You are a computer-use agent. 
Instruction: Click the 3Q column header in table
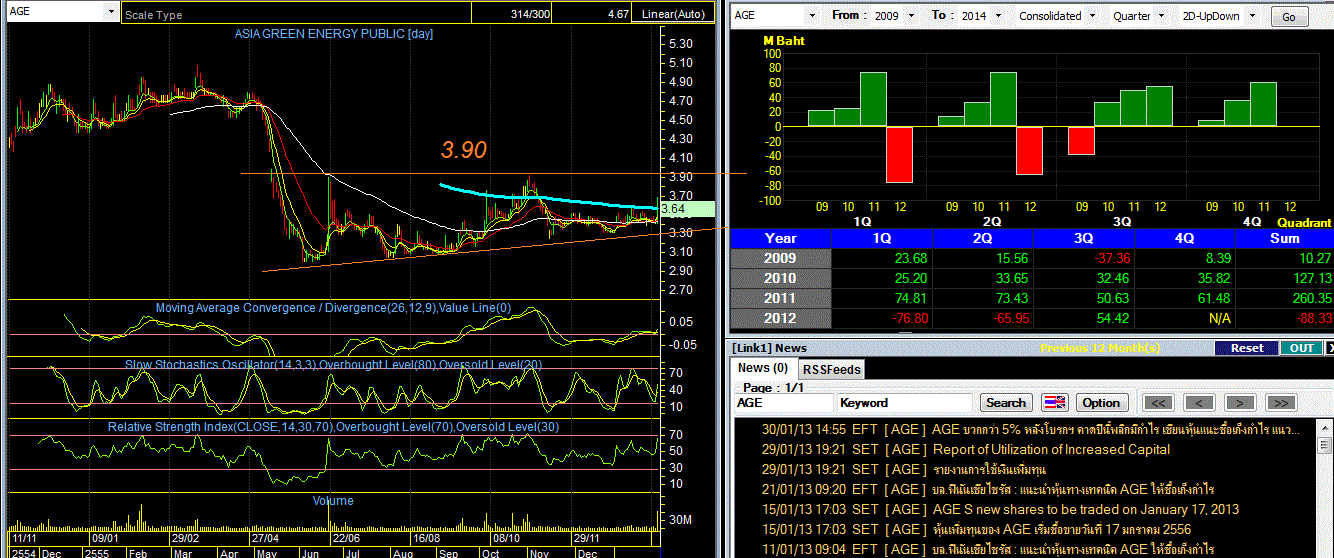click(1083, 239)
